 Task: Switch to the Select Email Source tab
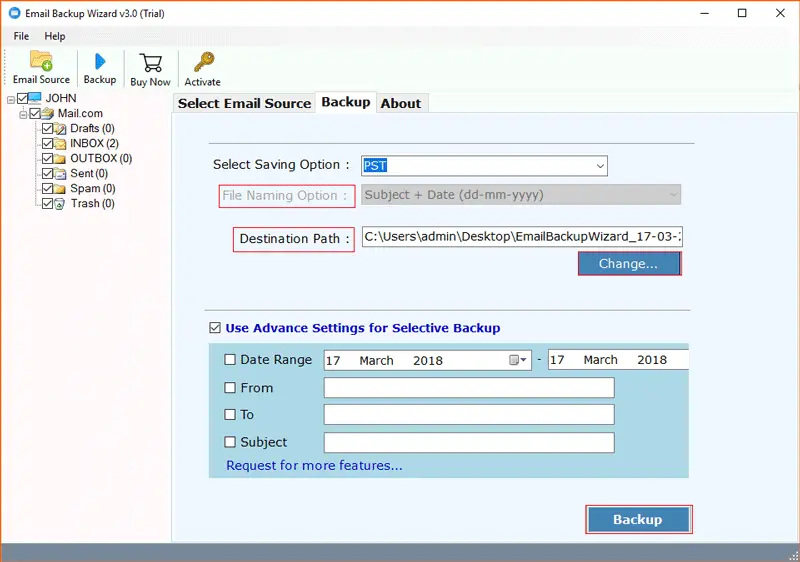coord(244,103)
